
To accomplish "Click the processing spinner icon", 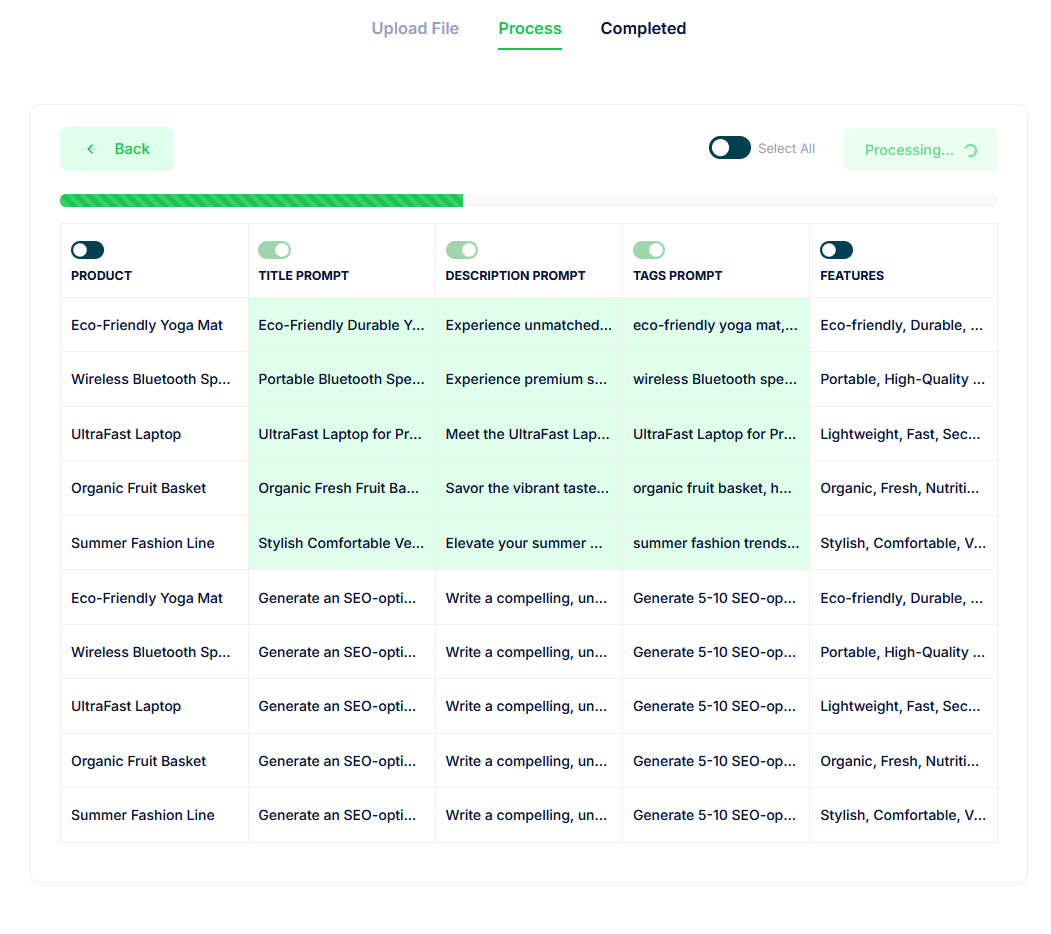I will click(971, 150).
